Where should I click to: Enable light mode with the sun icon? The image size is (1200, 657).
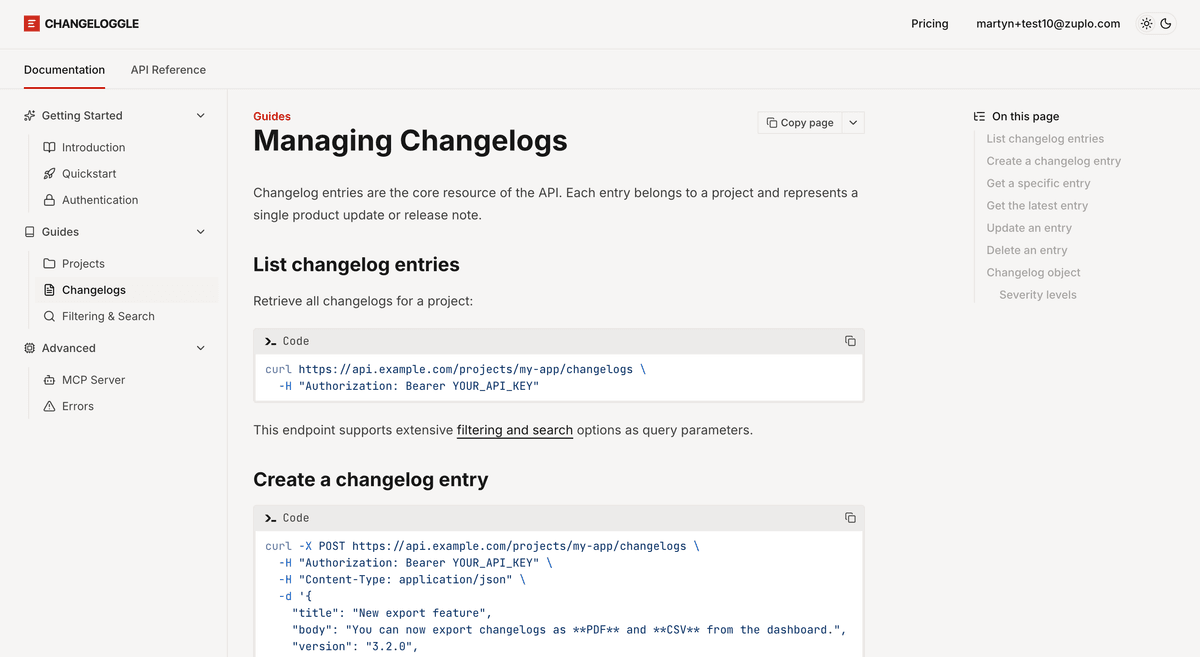coord(1146,23)
